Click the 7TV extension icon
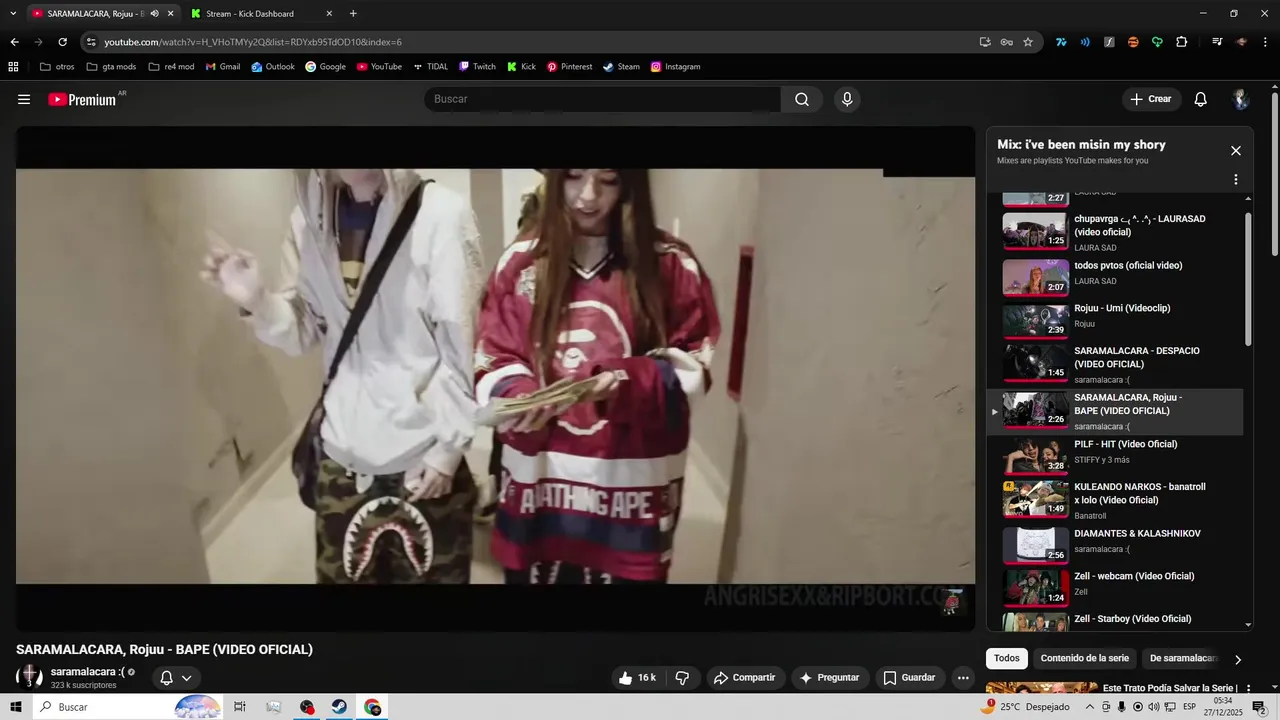The image size is (1280, 720). click(1061, 42)
